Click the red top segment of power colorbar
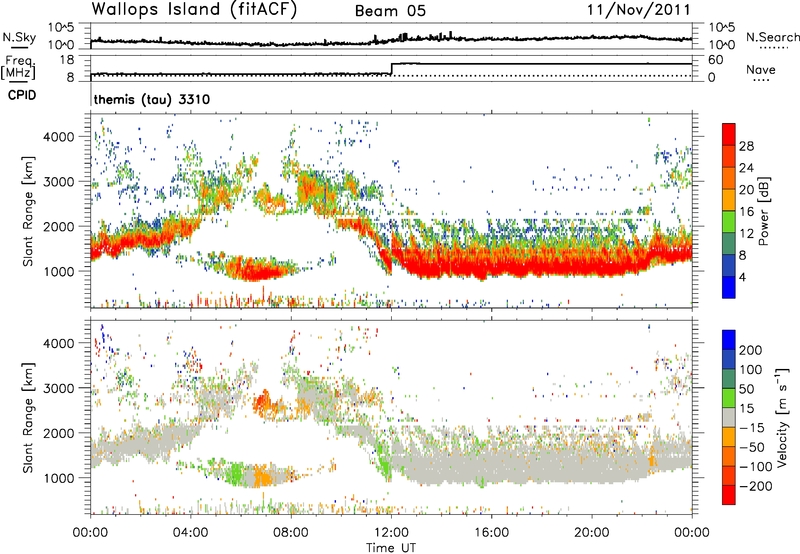800x554 pixels. pos(729,134)
